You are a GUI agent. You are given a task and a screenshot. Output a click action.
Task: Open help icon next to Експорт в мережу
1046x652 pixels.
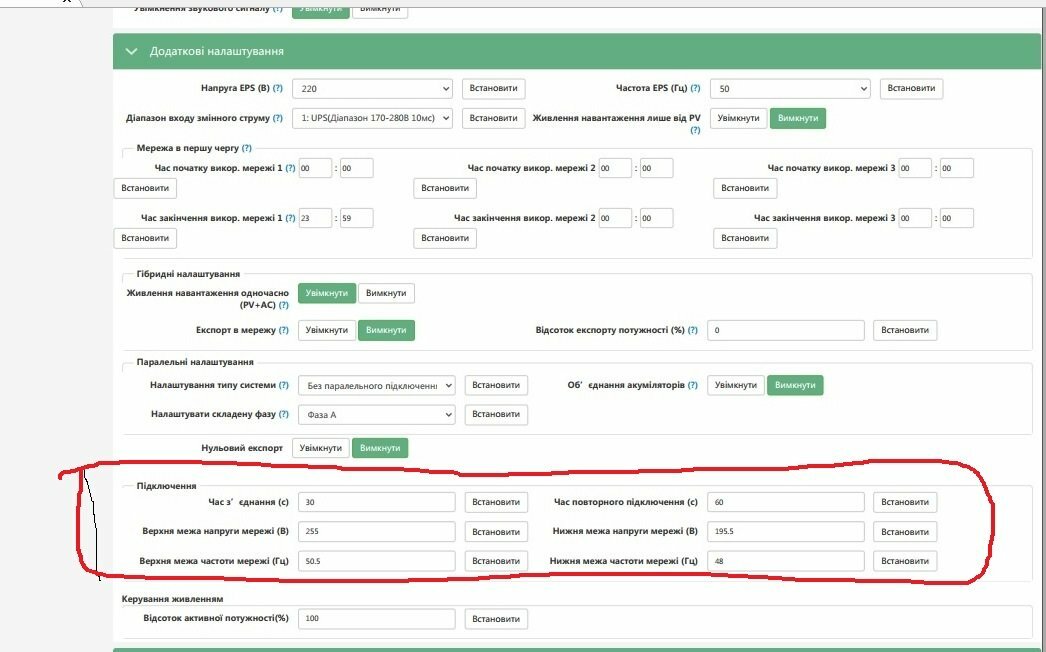[284, 330]
